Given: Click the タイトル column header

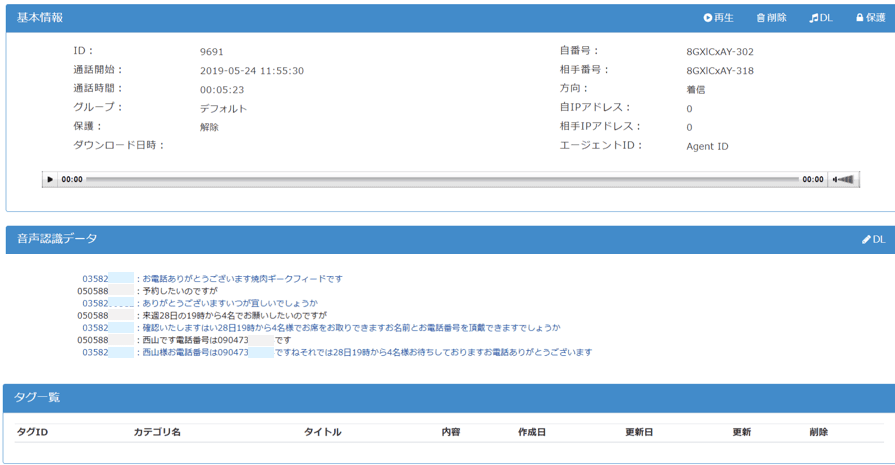Looking at the screenshot, I should click(x=322, y=432).
